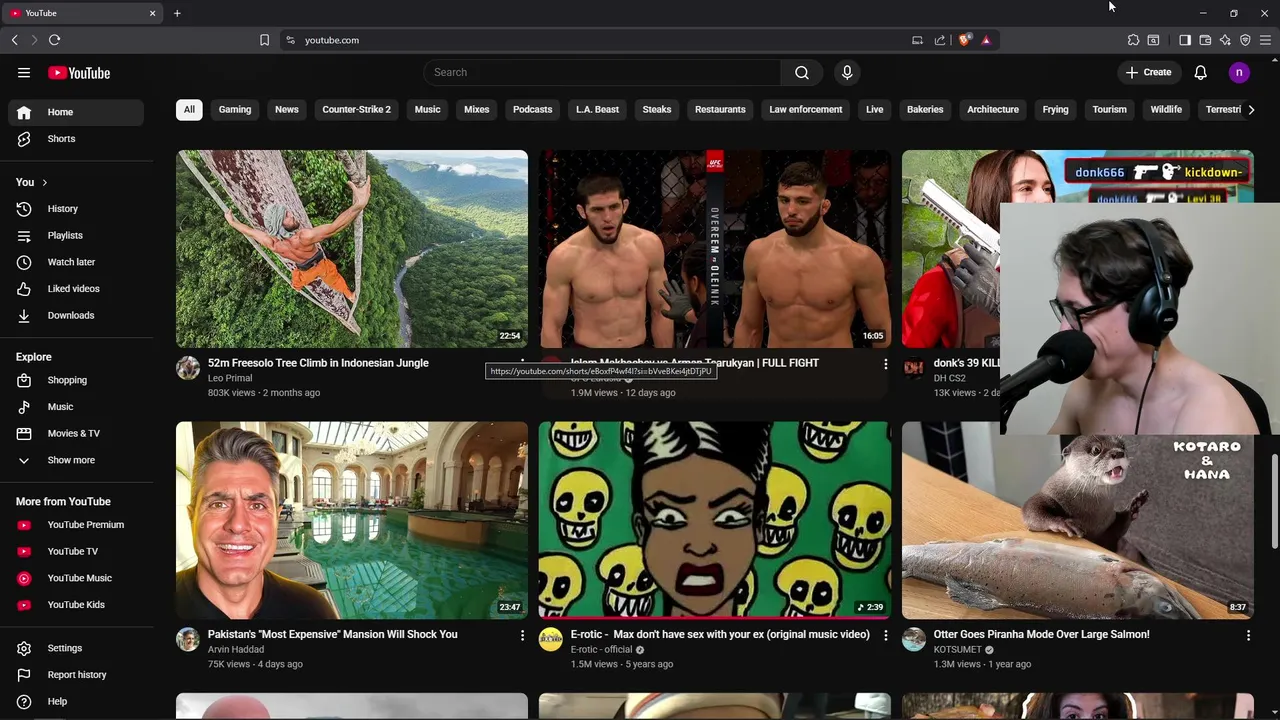Open more options for E-rotic video
This screenshot has width=1280, height=720.
point(885,635)
